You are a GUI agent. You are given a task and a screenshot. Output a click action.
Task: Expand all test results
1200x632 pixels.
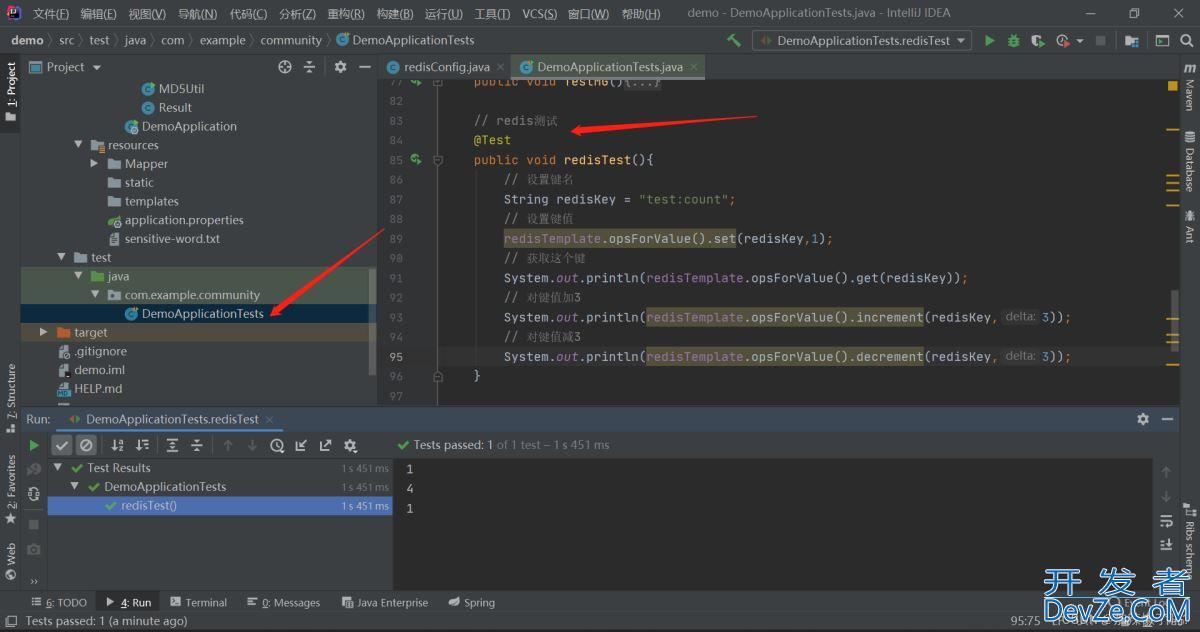pyautogui.click(x=172, y=445)
